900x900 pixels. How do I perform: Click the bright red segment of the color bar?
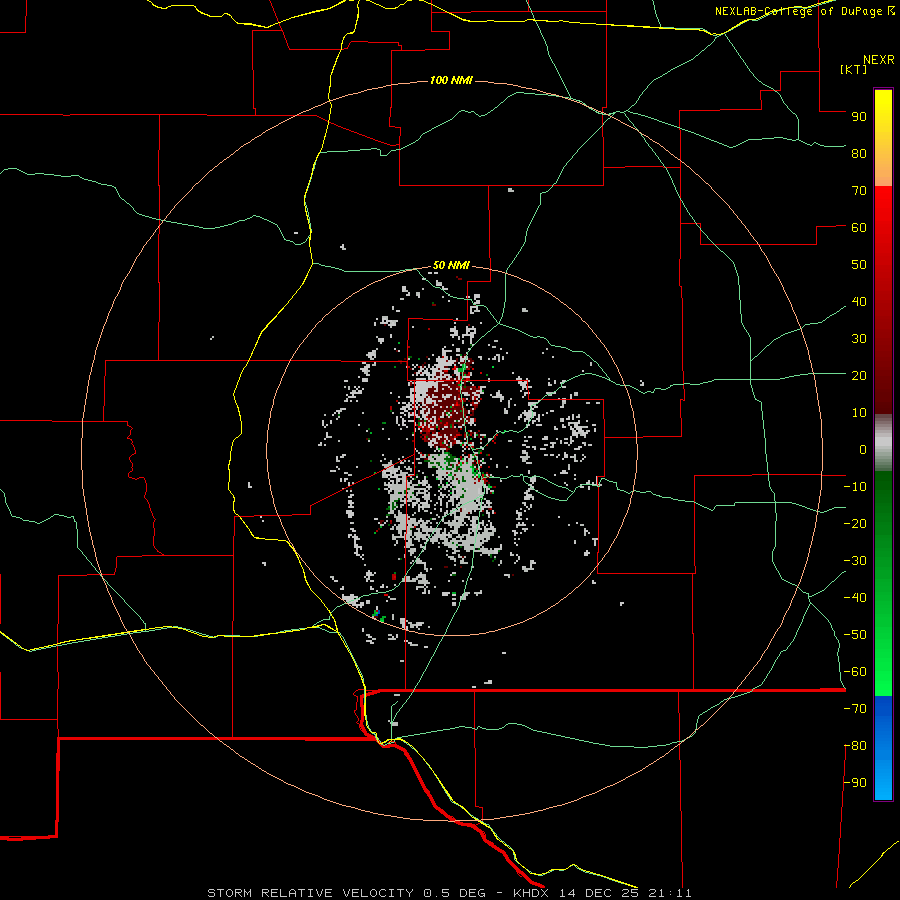[x=883, y=230]
